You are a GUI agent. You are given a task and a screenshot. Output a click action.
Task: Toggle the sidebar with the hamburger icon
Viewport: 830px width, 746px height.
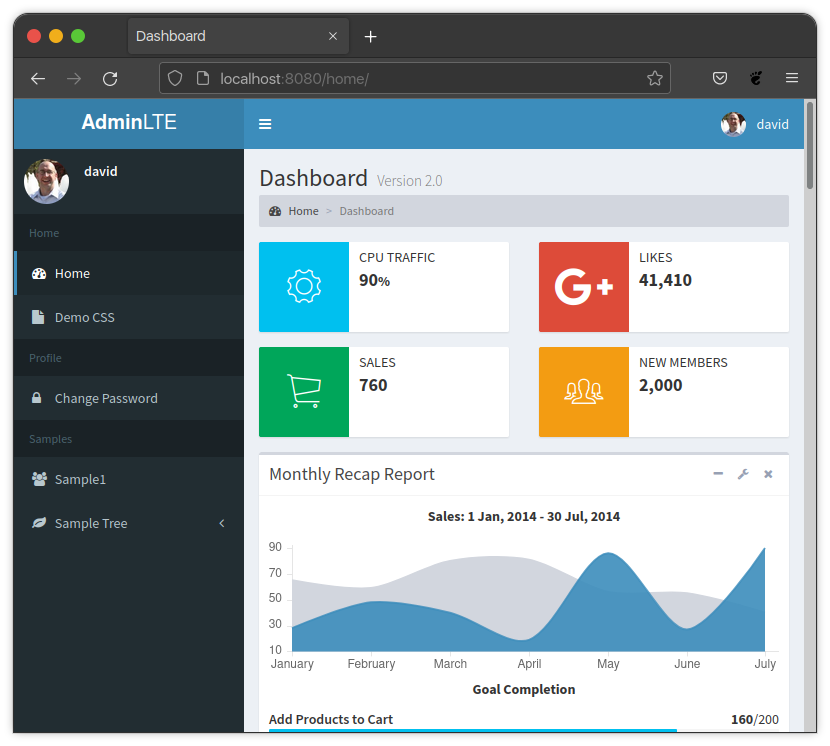(265, 124)
